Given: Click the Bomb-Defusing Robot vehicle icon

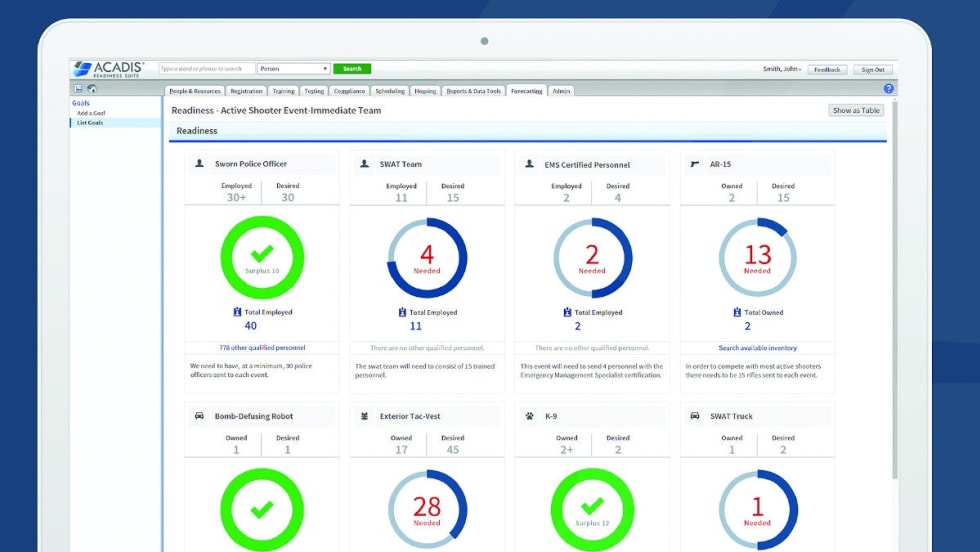Looking at the screenshot, I should (x=200, y=416).
